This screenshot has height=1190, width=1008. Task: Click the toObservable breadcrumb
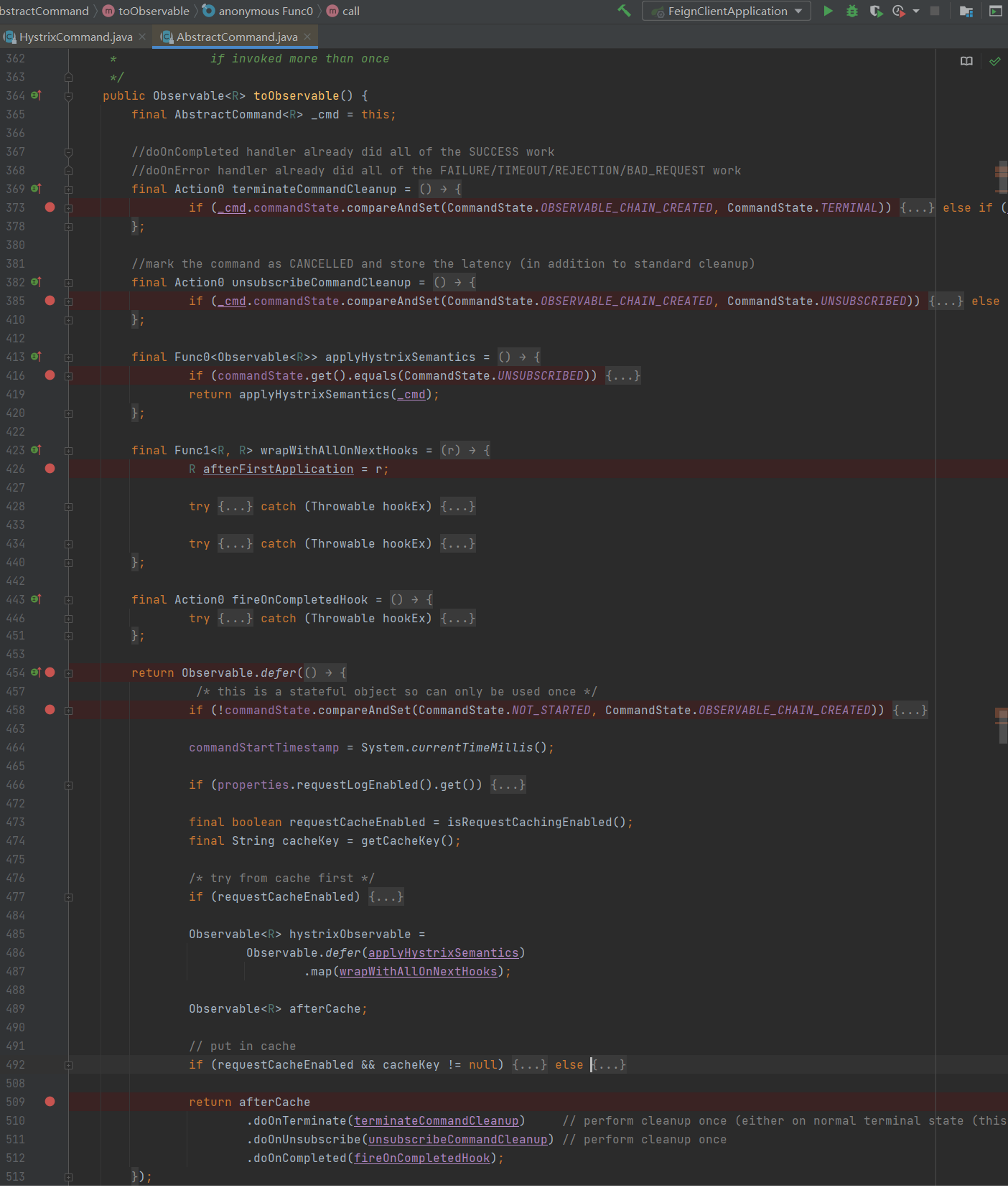[146, 11]
